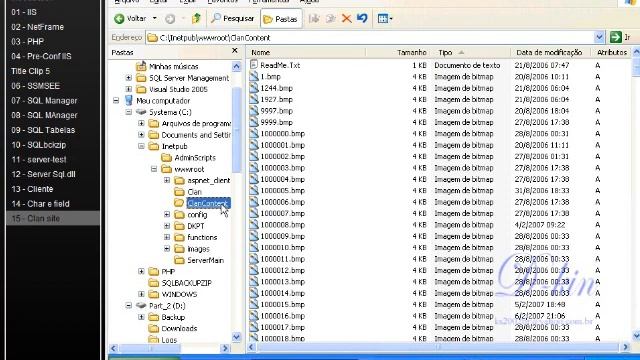The image size is (640, 360).
Task: Click the Voltar back button
Action: pos(130,19)
